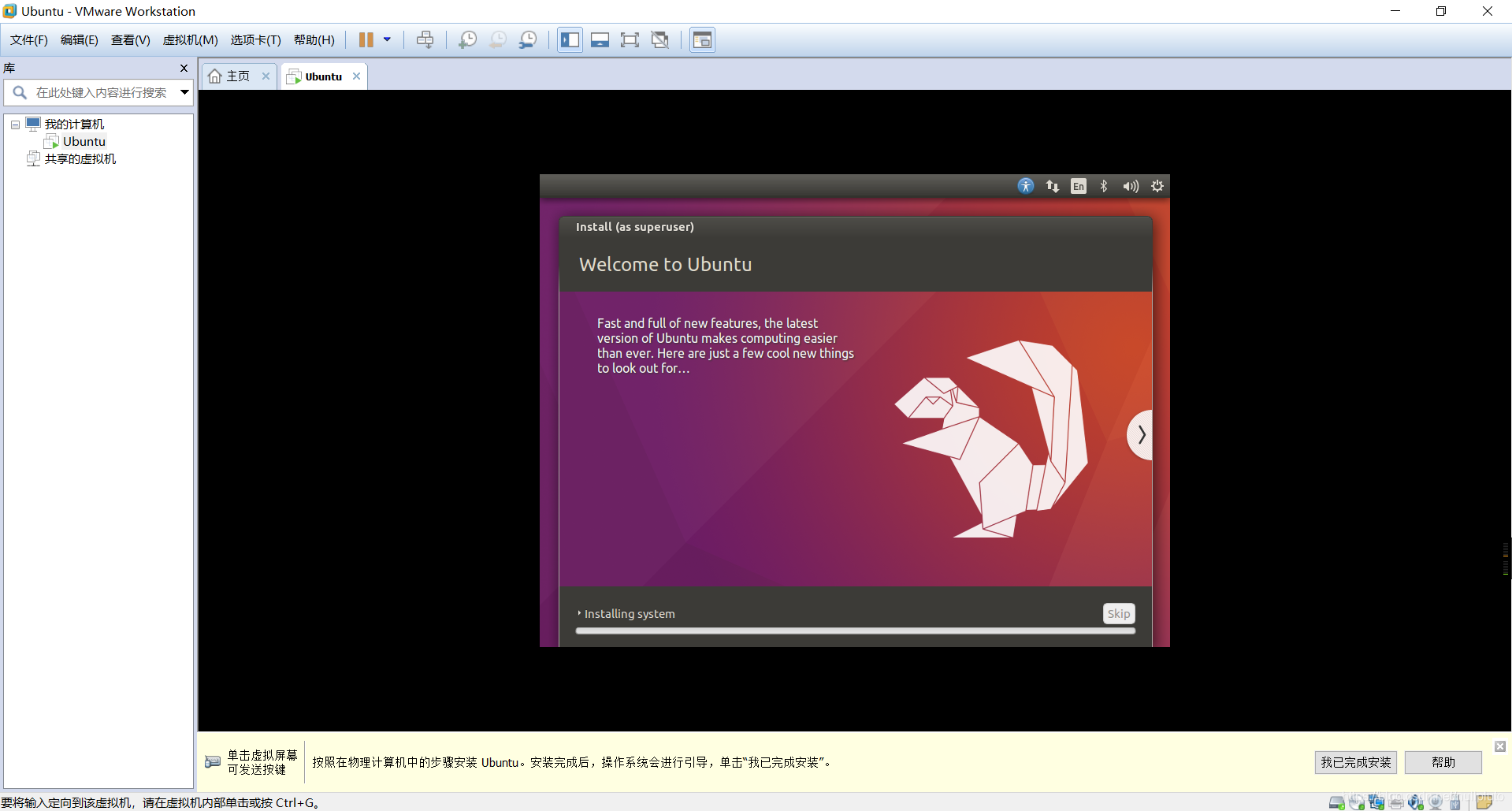The height and width of the screenshot is (811, 1512).
Task: Revert the virtual machine to its snapshot
Action: click(498, 39)
